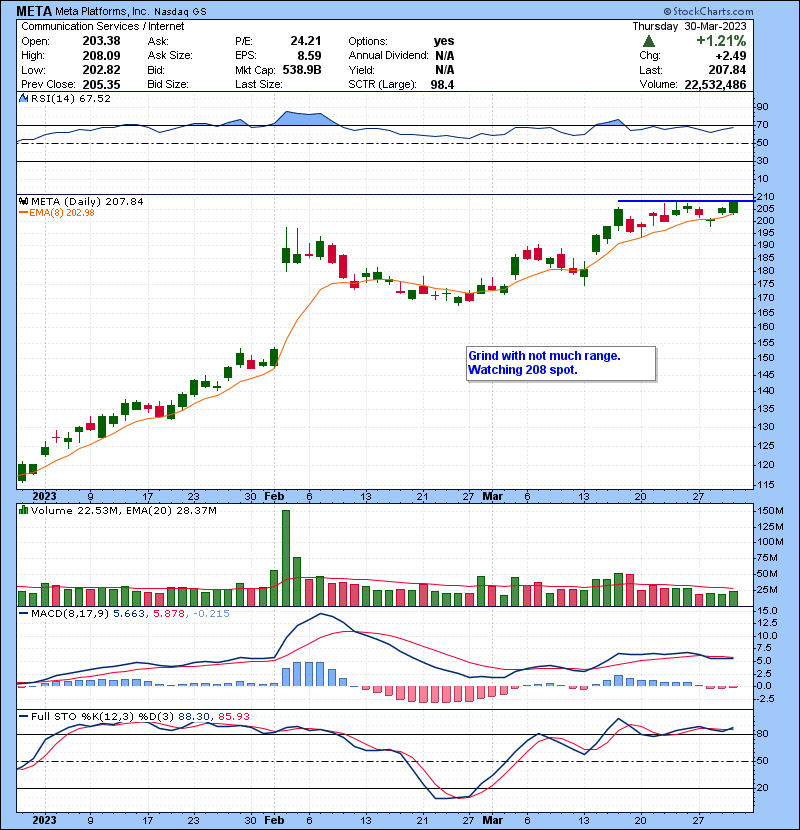Image resolution: width=800 pixels, height=830 pixels.
Task: Click the Meta Platforms, Inc. company name
Action: (x=102, y=11)
